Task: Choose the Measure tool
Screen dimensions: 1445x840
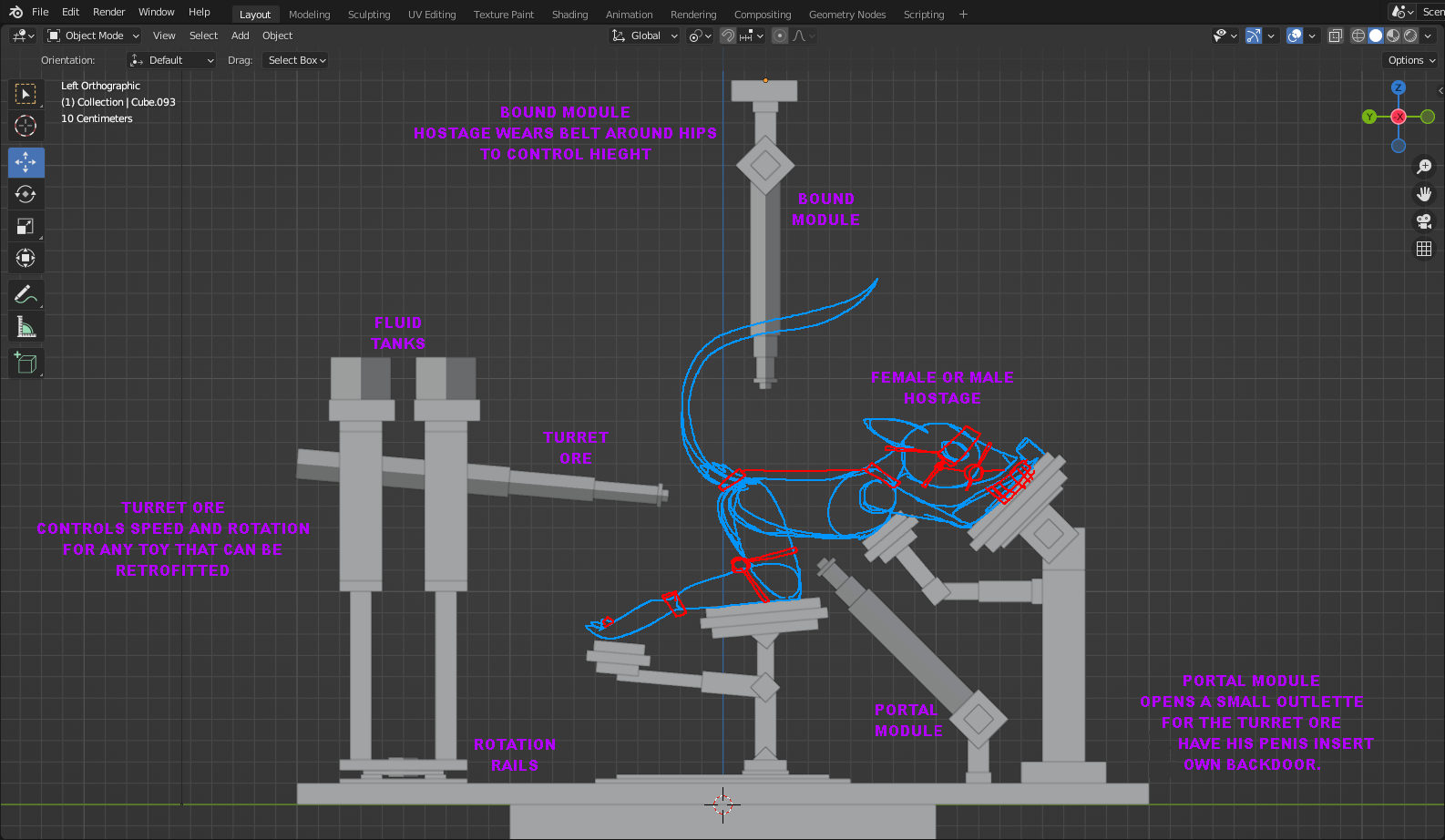Action: tap(26, 327)
